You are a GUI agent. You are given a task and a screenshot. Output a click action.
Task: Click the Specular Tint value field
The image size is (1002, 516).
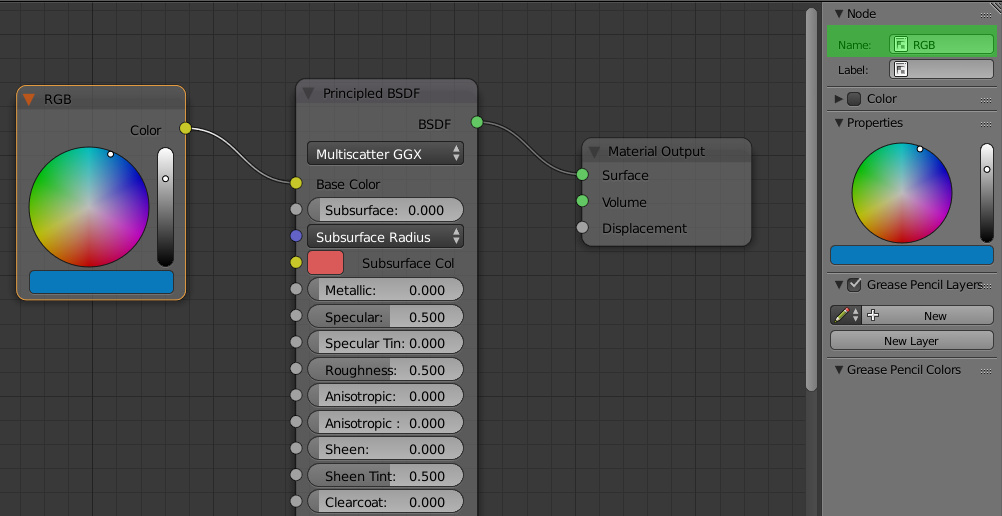pyautogui.click(x=385, y=343)
